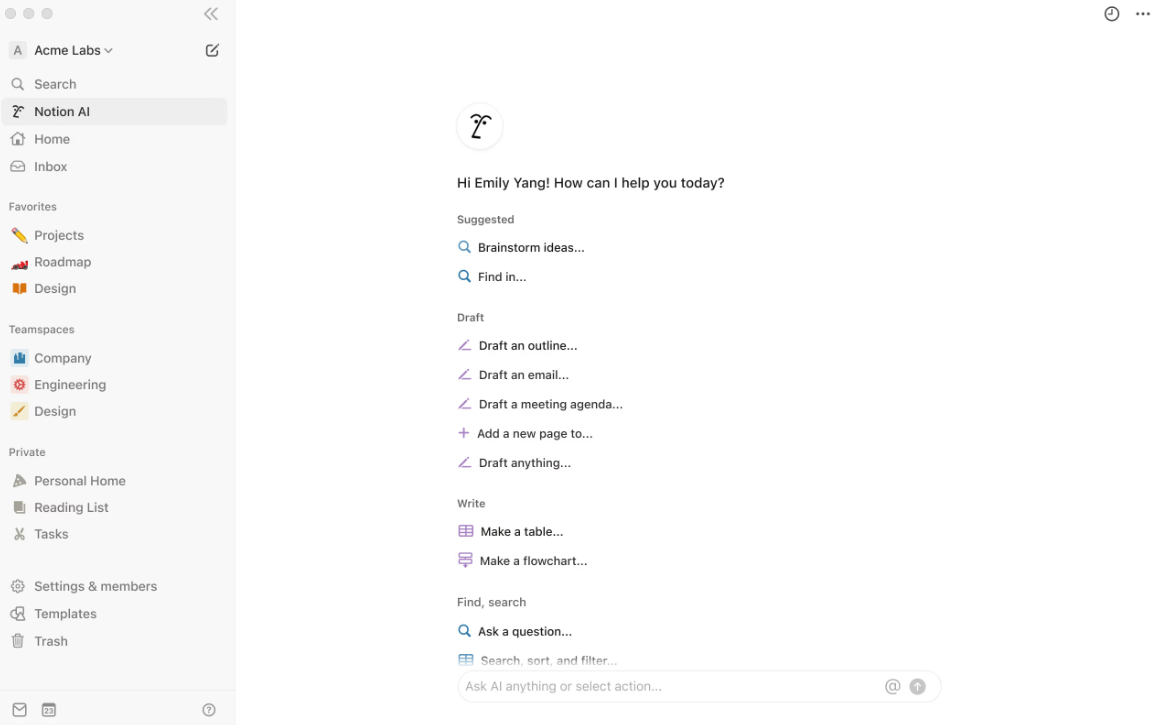Open the three-dot more options menu
The height and width of the screenshot is (725, 1161).
(x=1142, y=14)
